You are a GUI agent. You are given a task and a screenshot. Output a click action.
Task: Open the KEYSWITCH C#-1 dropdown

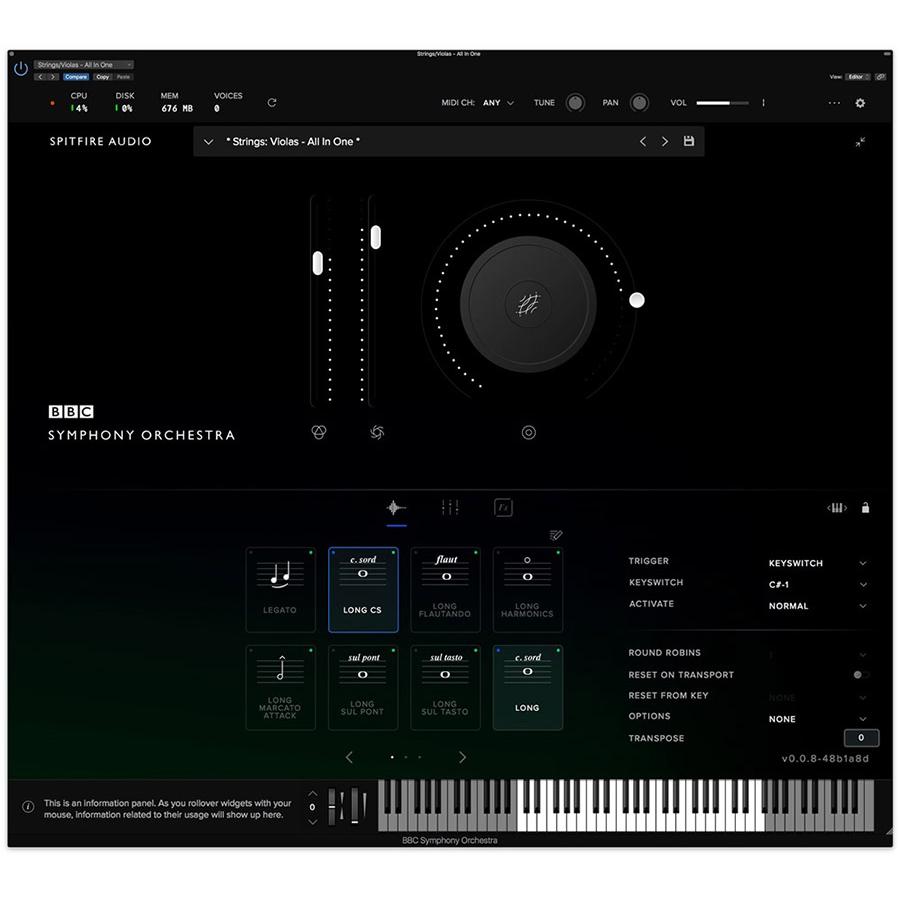tap(817, 584)
